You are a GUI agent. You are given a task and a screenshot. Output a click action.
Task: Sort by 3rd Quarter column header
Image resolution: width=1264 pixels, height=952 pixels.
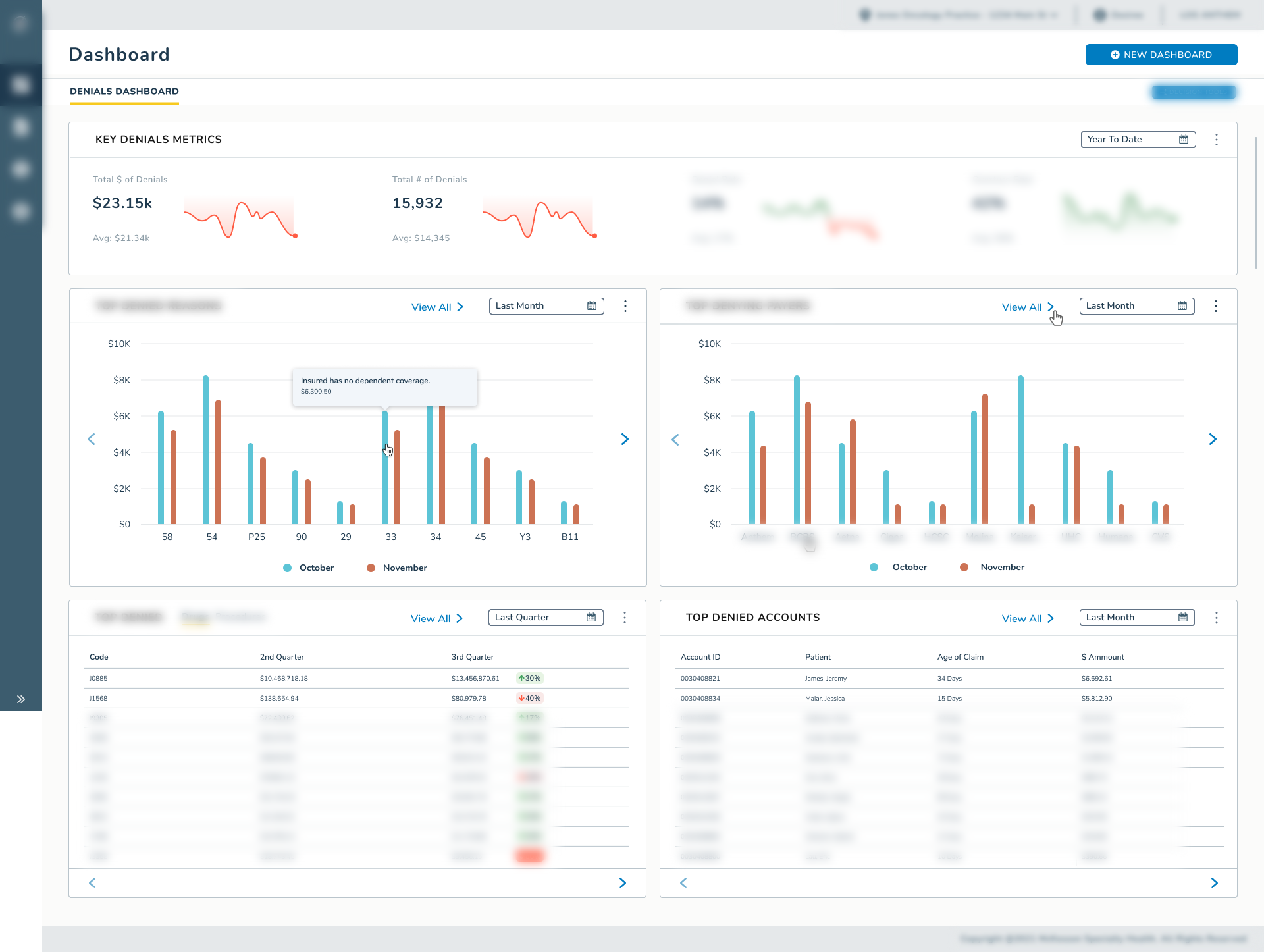[x=473, y=657]
